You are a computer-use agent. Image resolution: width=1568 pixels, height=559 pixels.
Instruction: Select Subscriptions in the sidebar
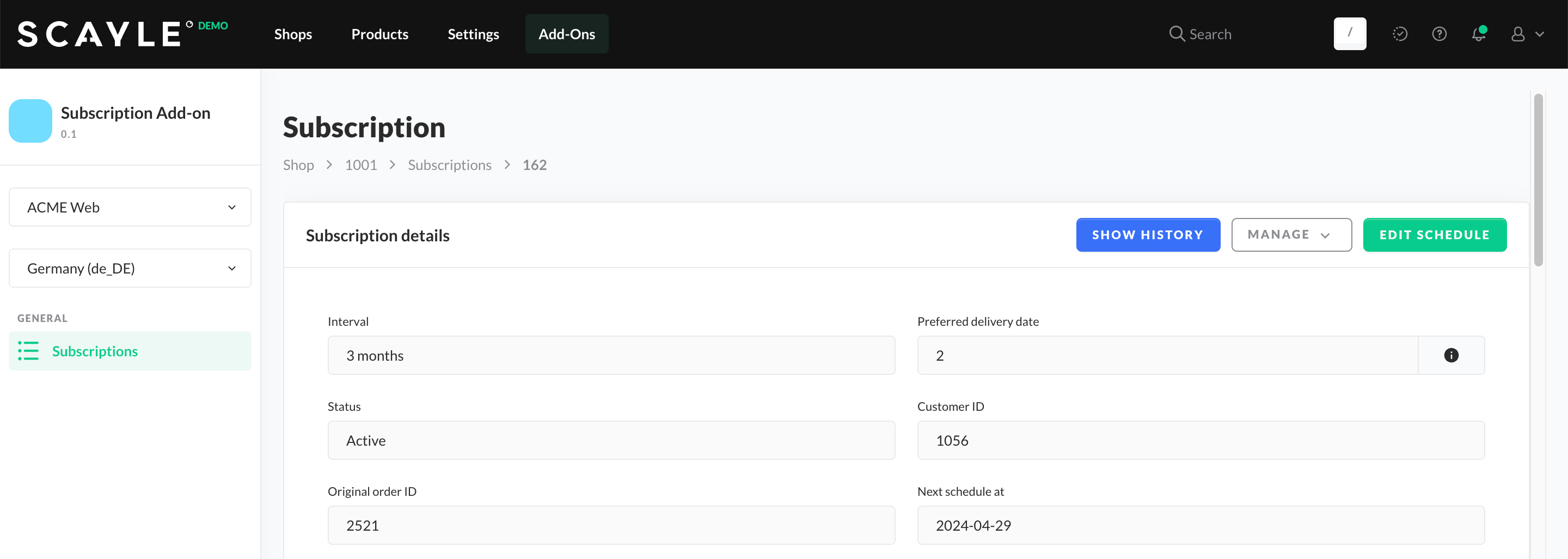(94, 351)
